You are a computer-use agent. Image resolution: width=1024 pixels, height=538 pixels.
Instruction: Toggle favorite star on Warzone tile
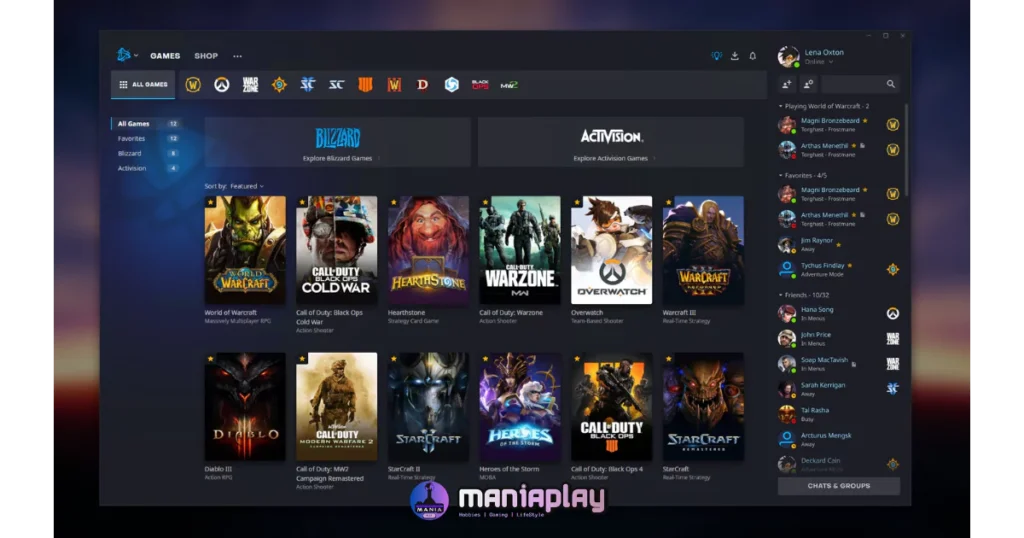tap(485, 202)
